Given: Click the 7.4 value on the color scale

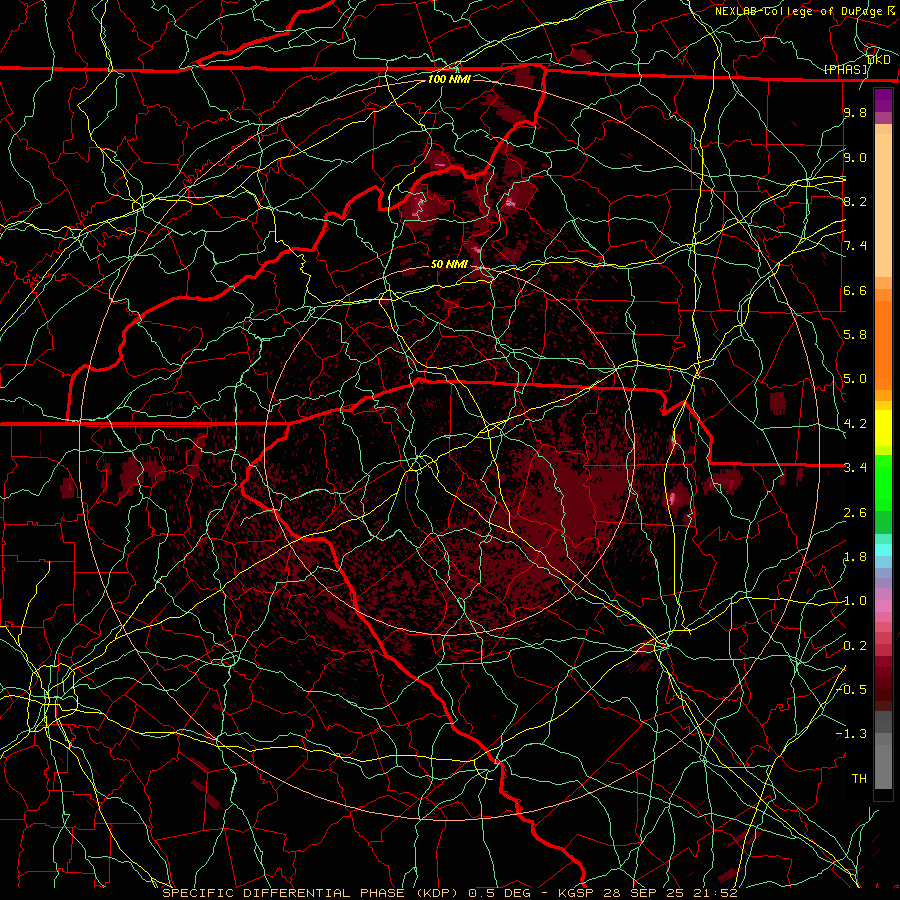Looking at the screenshot, I should click(855, 246).
